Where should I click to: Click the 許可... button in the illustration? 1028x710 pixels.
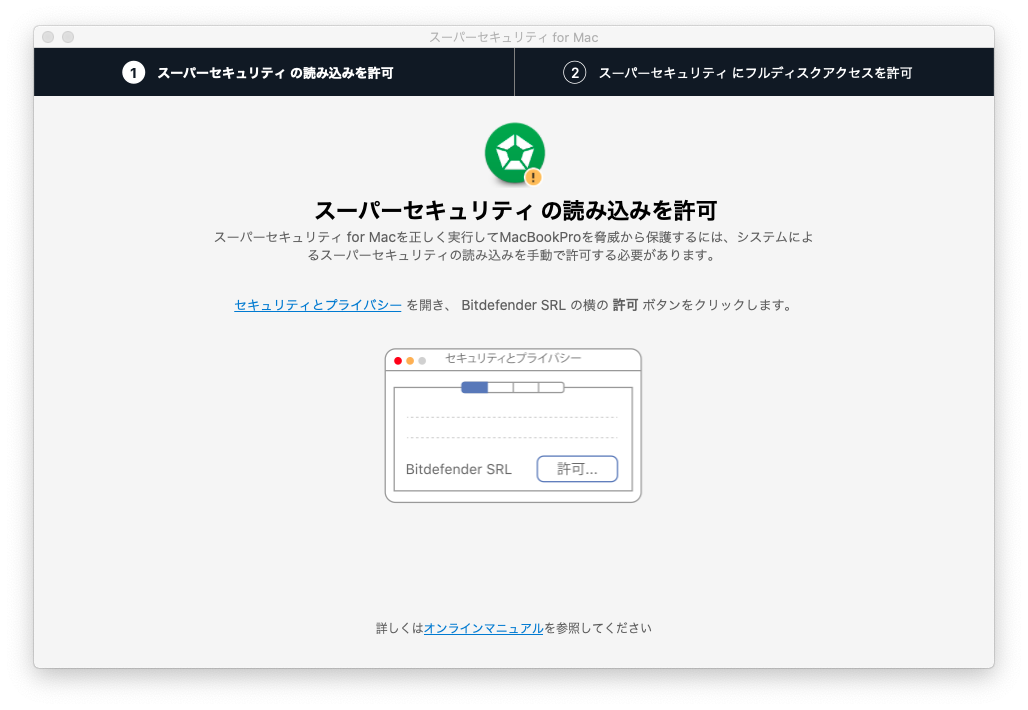(x=577, y=469)
